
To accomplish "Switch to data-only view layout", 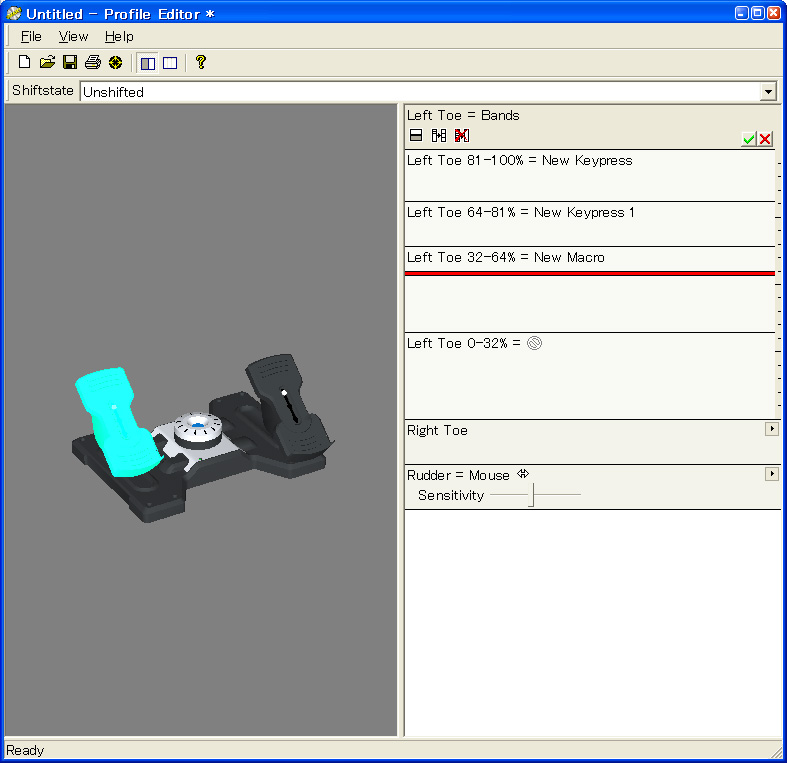I will tap(170, 63).
